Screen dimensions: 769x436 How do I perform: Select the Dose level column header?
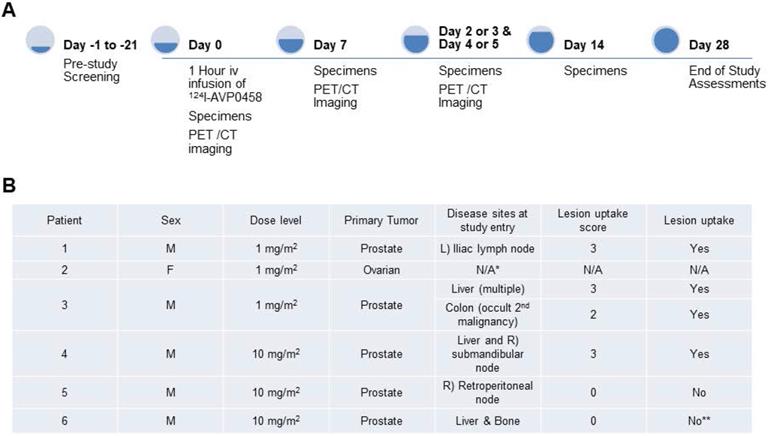tap(276, 219)
